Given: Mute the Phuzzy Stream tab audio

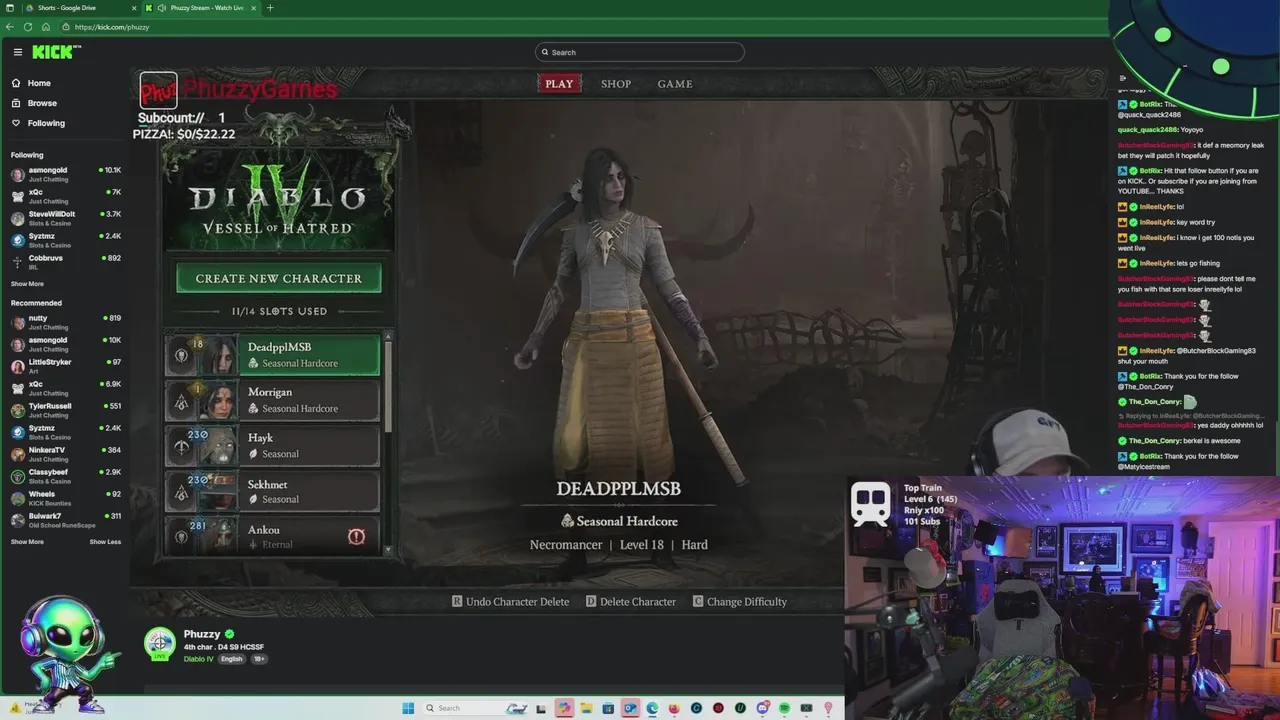Looking at the screenshot, I should pyautogui.click(x=162, y=8).
